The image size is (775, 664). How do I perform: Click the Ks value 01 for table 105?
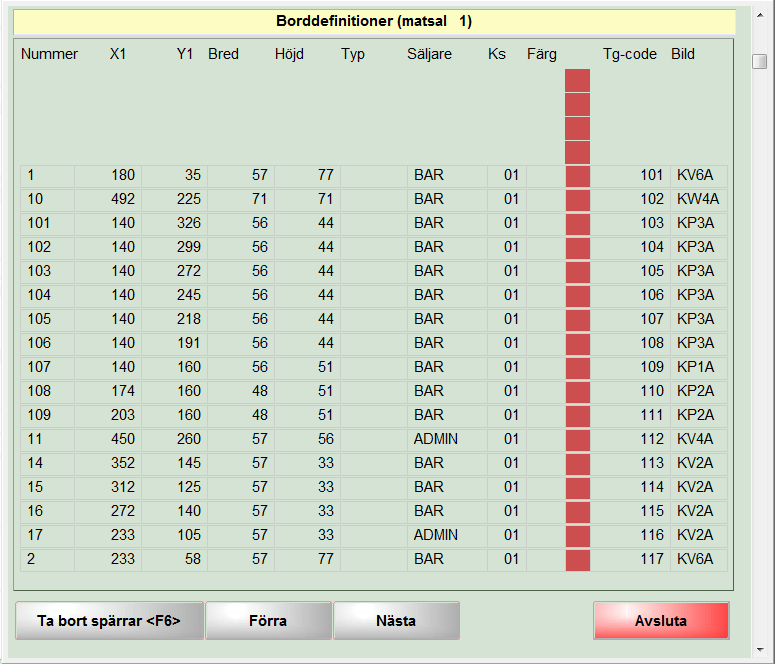click(507, 319)
